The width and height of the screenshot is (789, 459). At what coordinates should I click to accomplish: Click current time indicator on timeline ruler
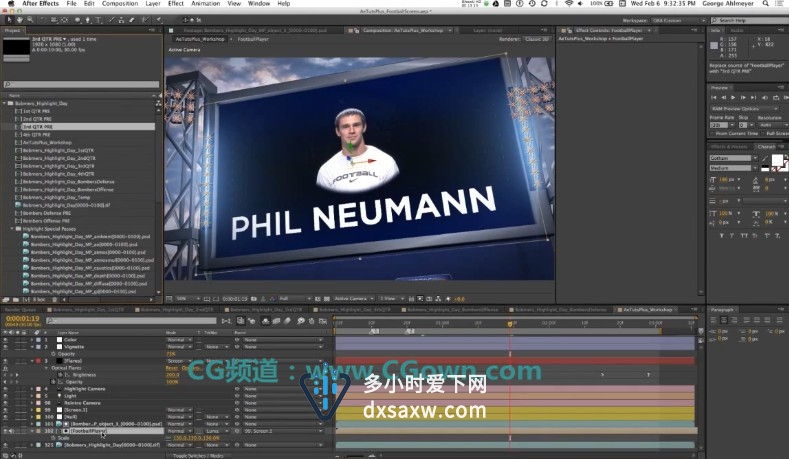pyautogui.click(x=510, y=324)
